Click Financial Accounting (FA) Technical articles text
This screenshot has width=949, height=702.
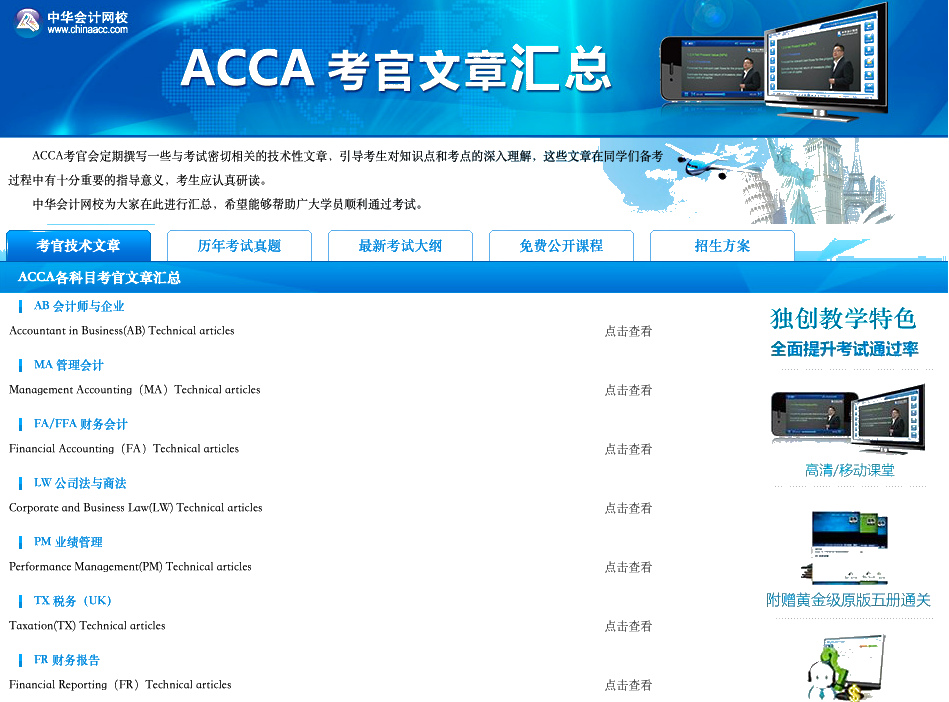click(124, 448)
